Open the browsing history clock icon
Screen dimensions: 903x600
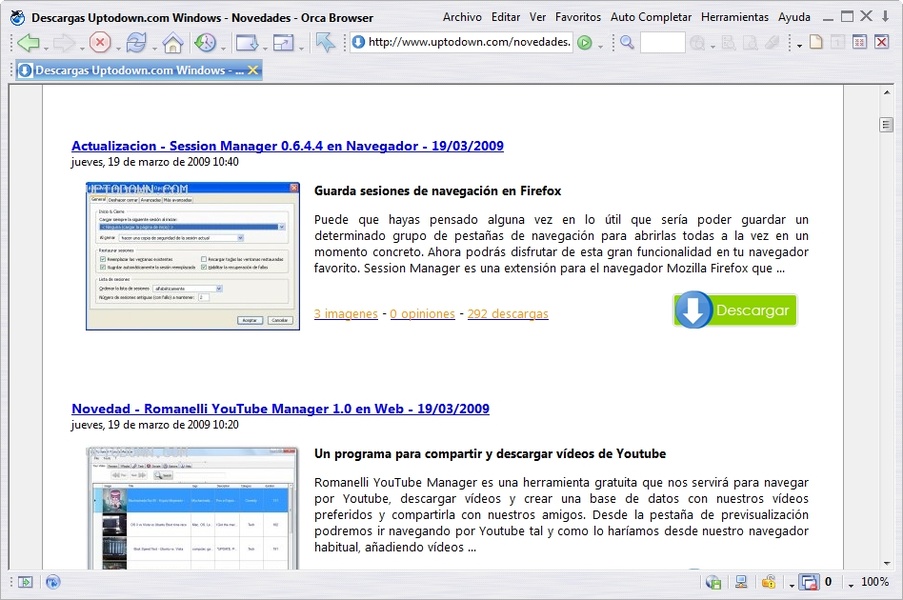click(205, 43)
